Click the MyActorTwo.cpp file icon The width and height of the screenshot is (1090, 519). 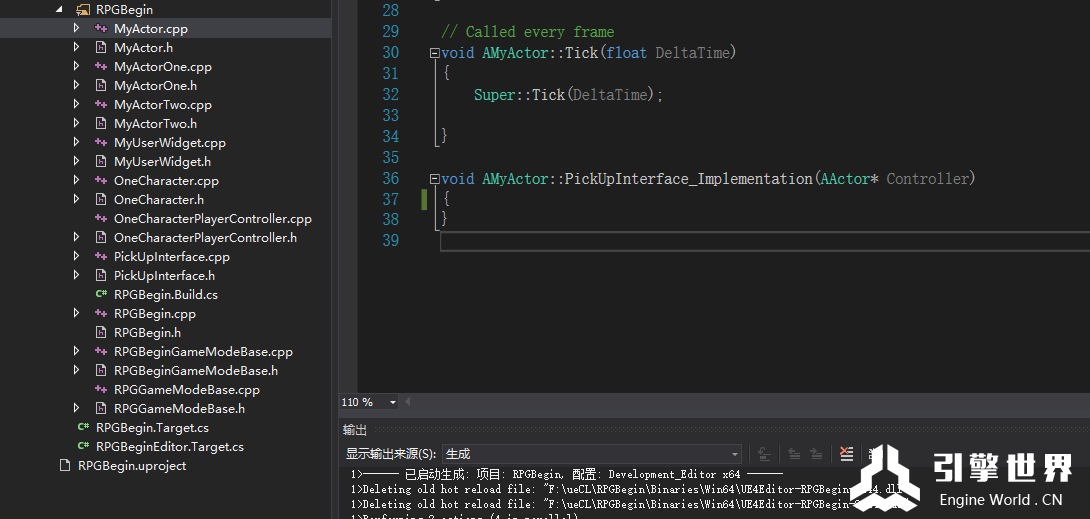click(x=101, y=105)
